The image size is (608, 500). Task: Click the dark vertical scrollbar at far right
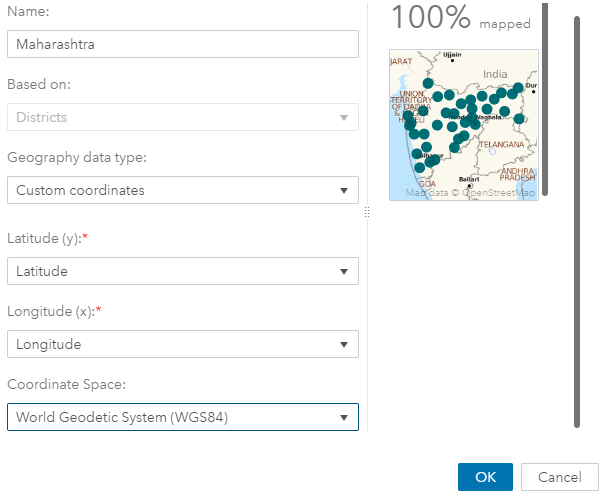coord(576,220)
